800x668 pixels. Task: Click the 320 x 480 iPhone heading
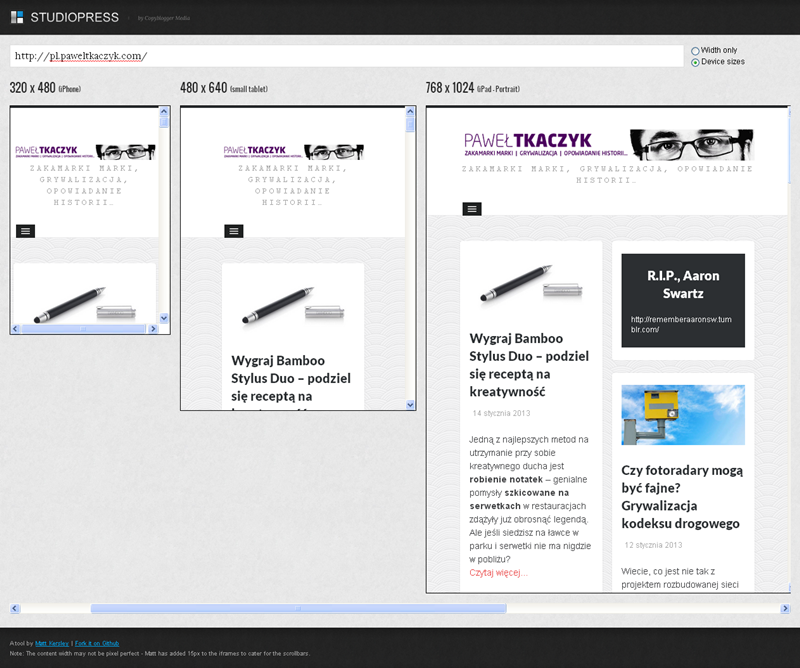pyautogui.click(x=45, y=88)
